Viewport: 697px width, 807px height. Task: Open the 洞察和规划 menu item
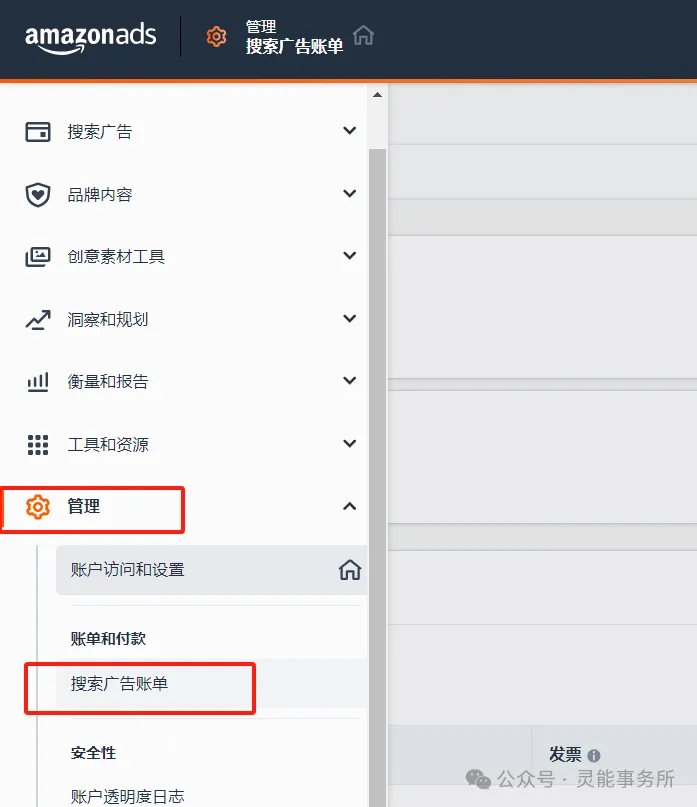108,320
